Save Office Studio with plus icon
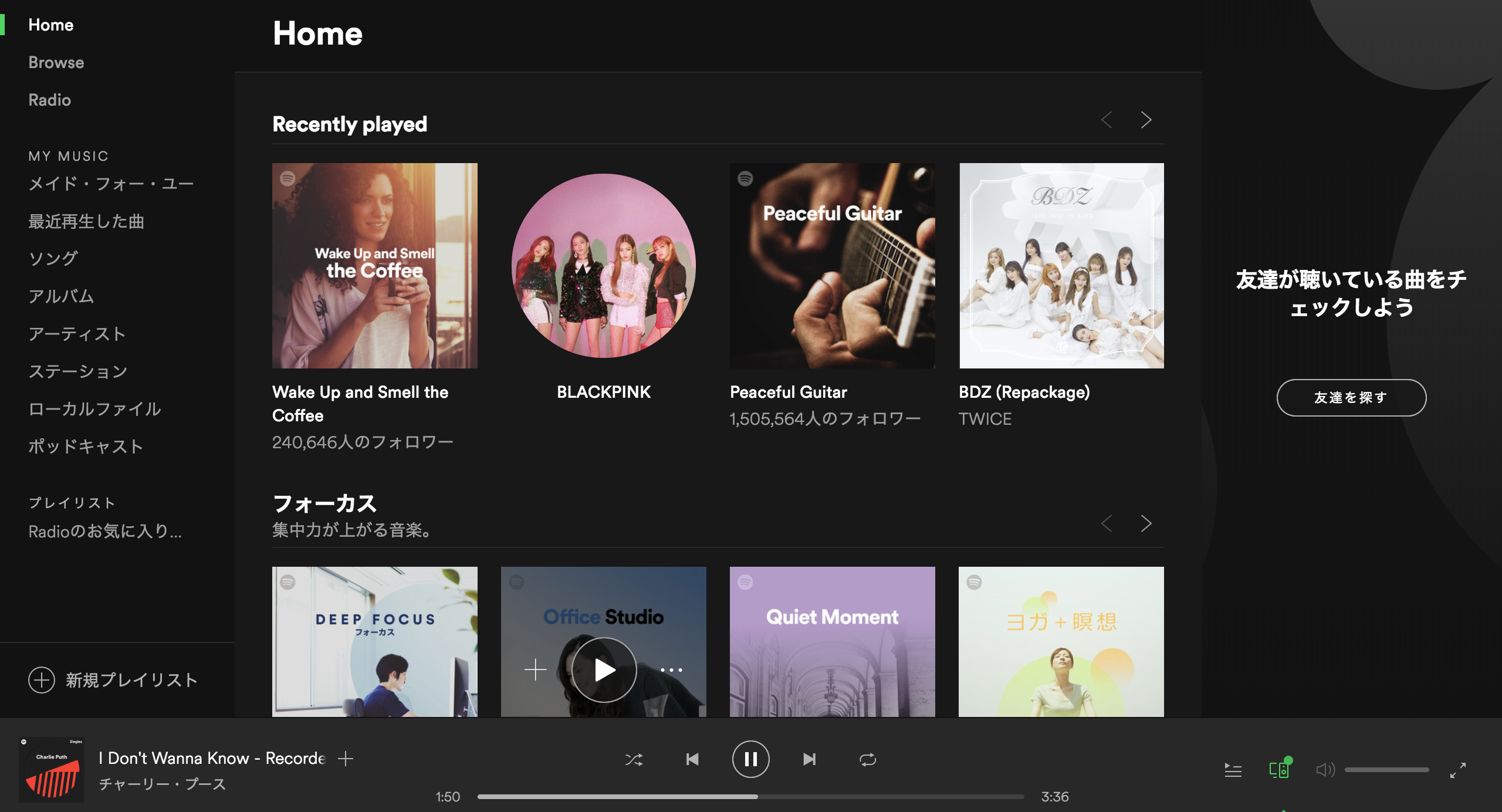Screen dimensions: 1502x812 point(535,669)
